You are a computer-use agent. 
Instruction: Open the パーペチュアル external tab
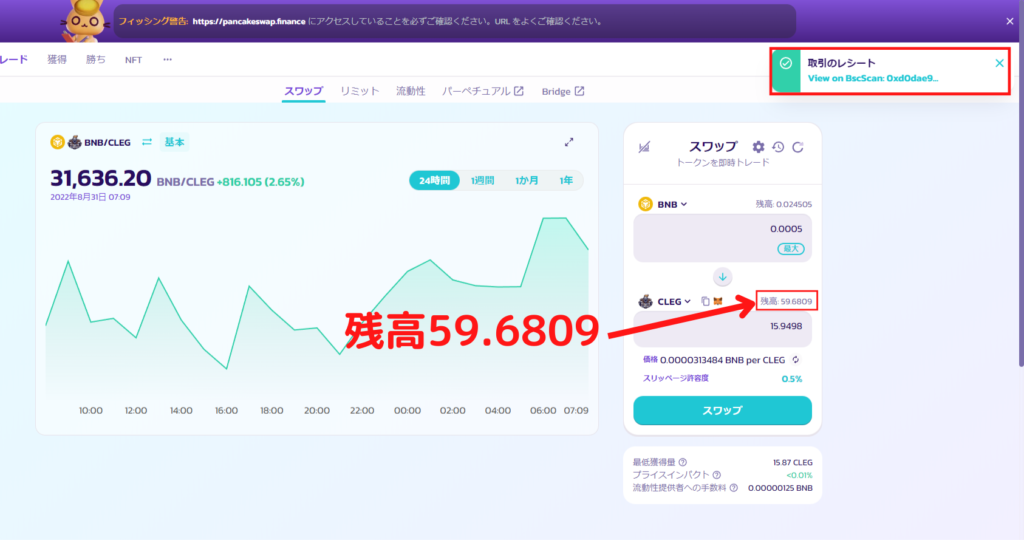483,91
